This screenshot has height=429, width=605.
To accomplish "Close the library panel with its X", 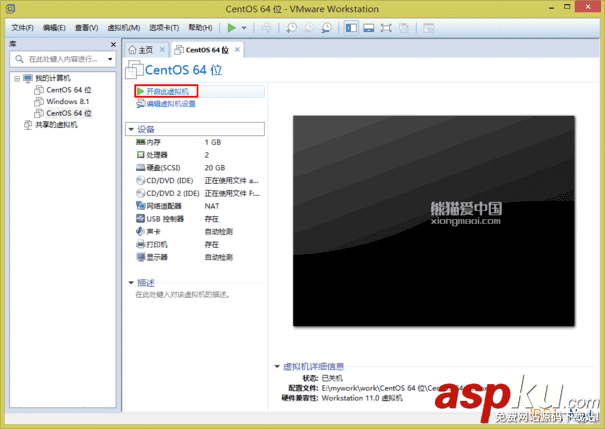I will pos(113,44).
